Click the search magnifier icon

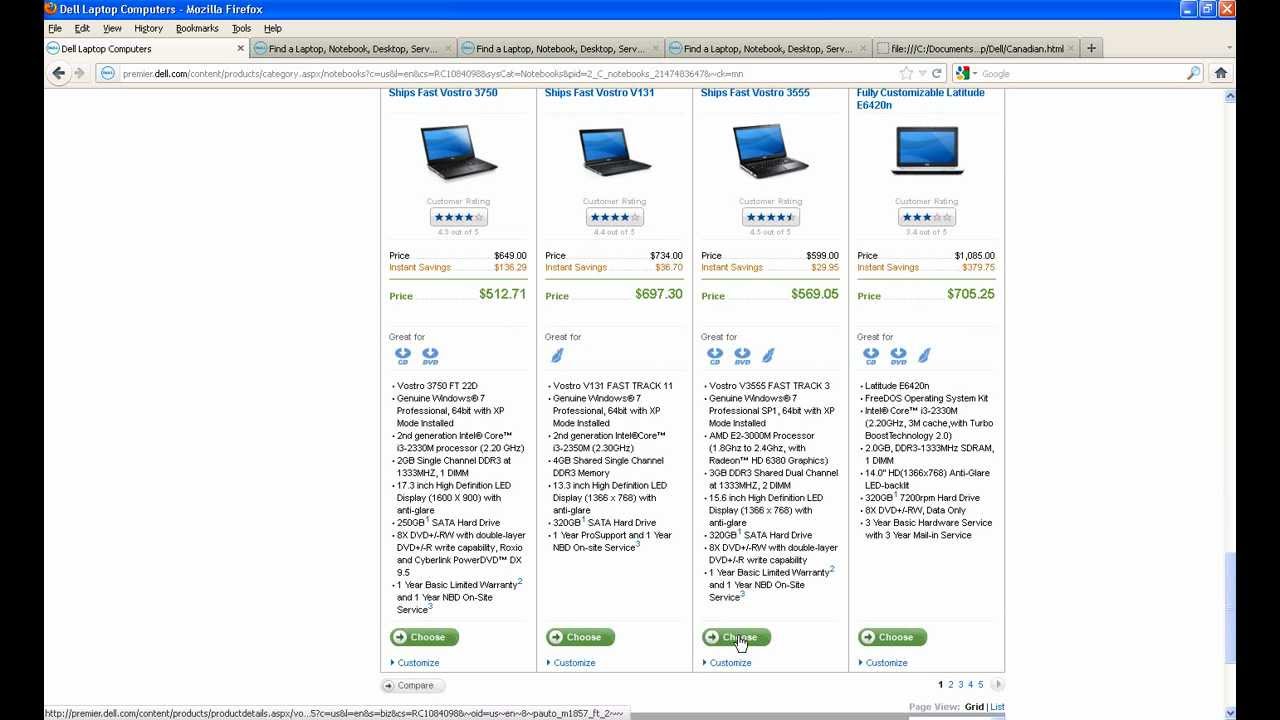pyautogui.click(x=1193, y=73)
